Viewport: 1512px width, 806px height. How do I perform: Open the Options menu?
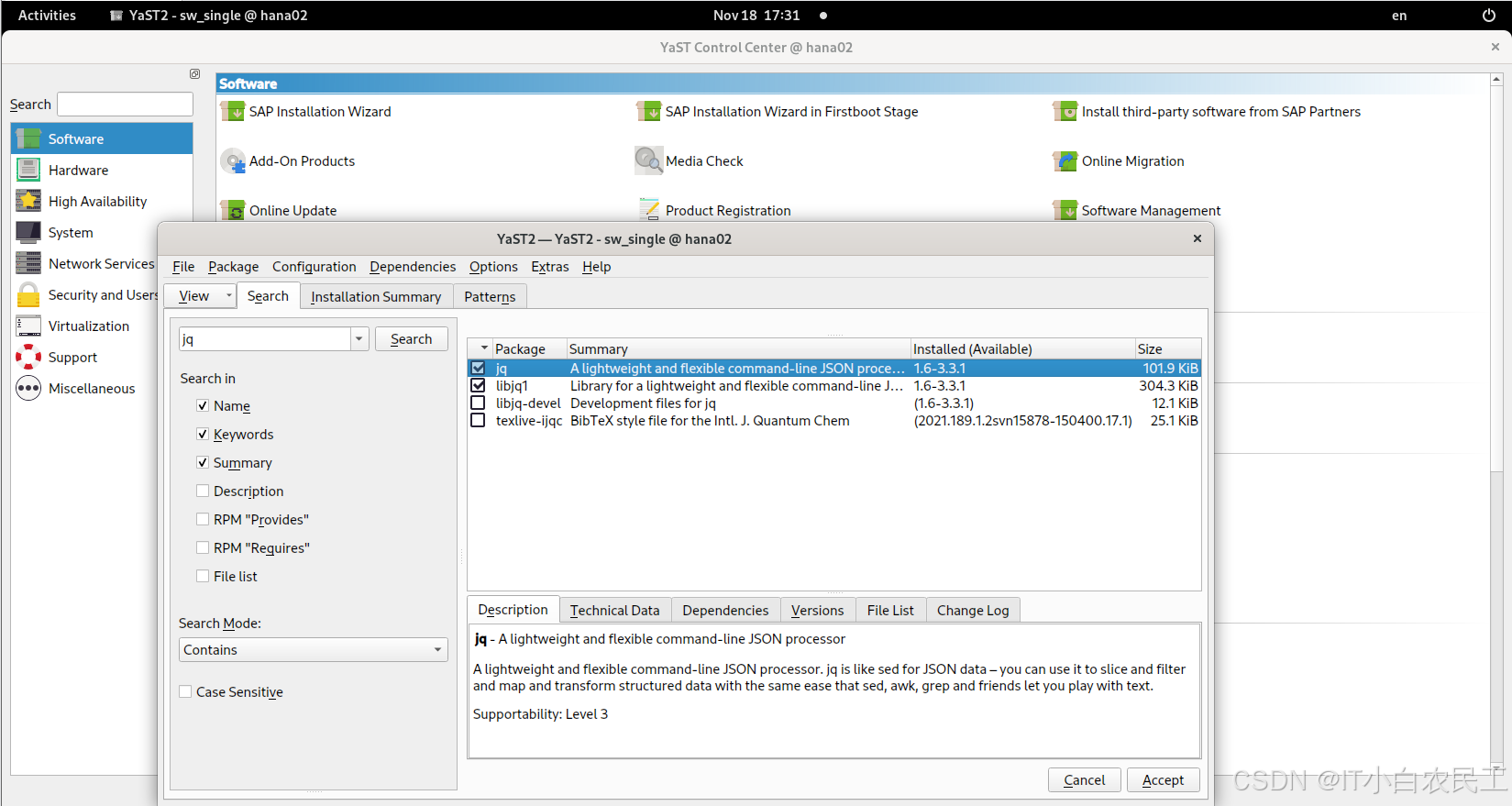click(x=493, y=267)
